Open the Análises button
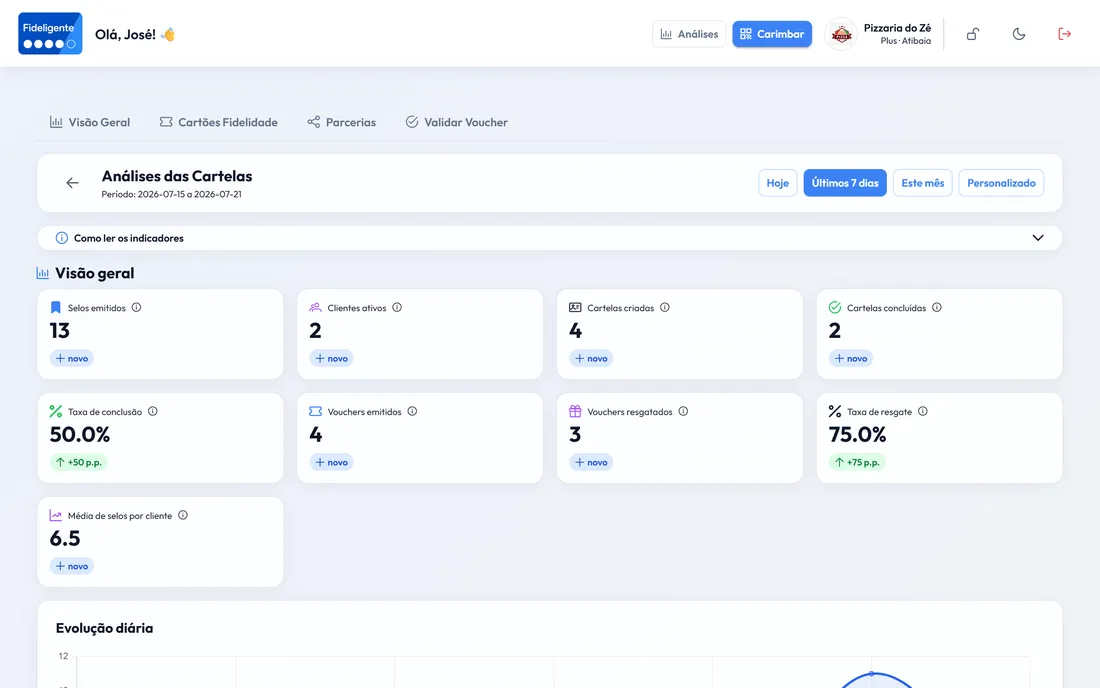Screen dimensions: 1100x688 click(689, 34)
